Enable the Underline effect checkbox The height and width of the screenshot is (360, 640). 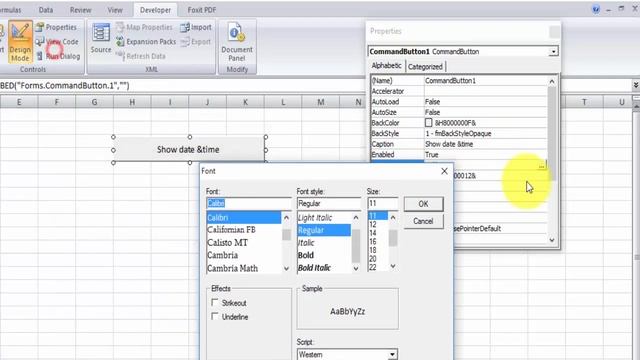(x=215, y=316)
